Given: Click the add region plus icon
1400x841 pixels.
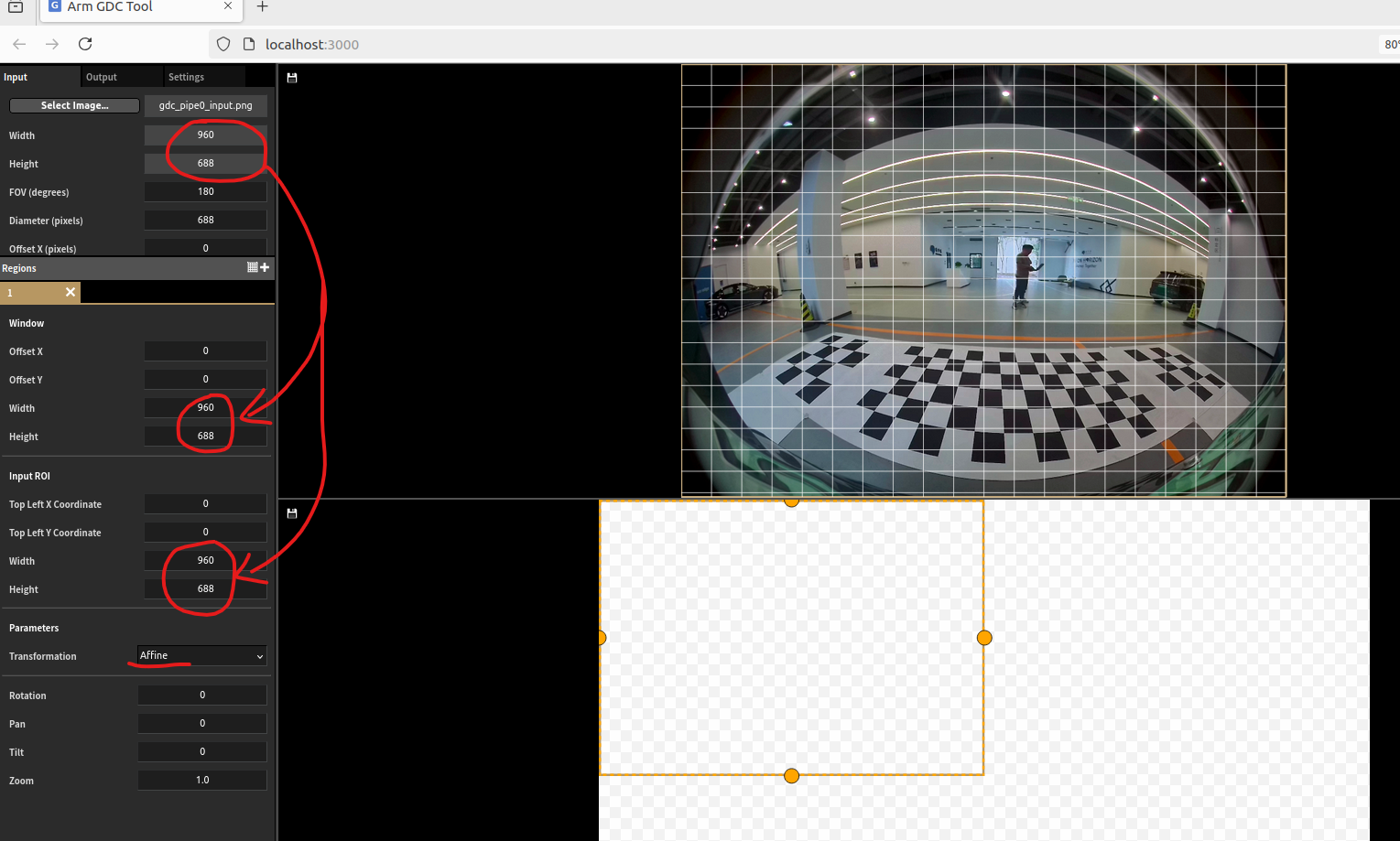Looking at the screenshot, I should tap(266, 267).
